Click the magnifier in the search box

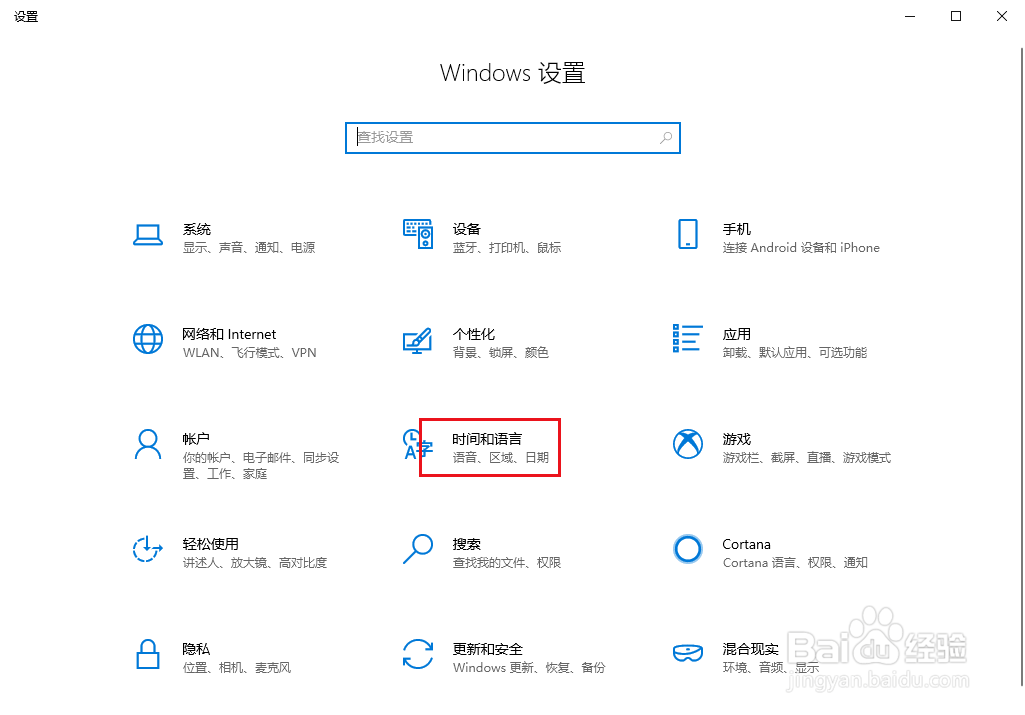tap(665, 138)
